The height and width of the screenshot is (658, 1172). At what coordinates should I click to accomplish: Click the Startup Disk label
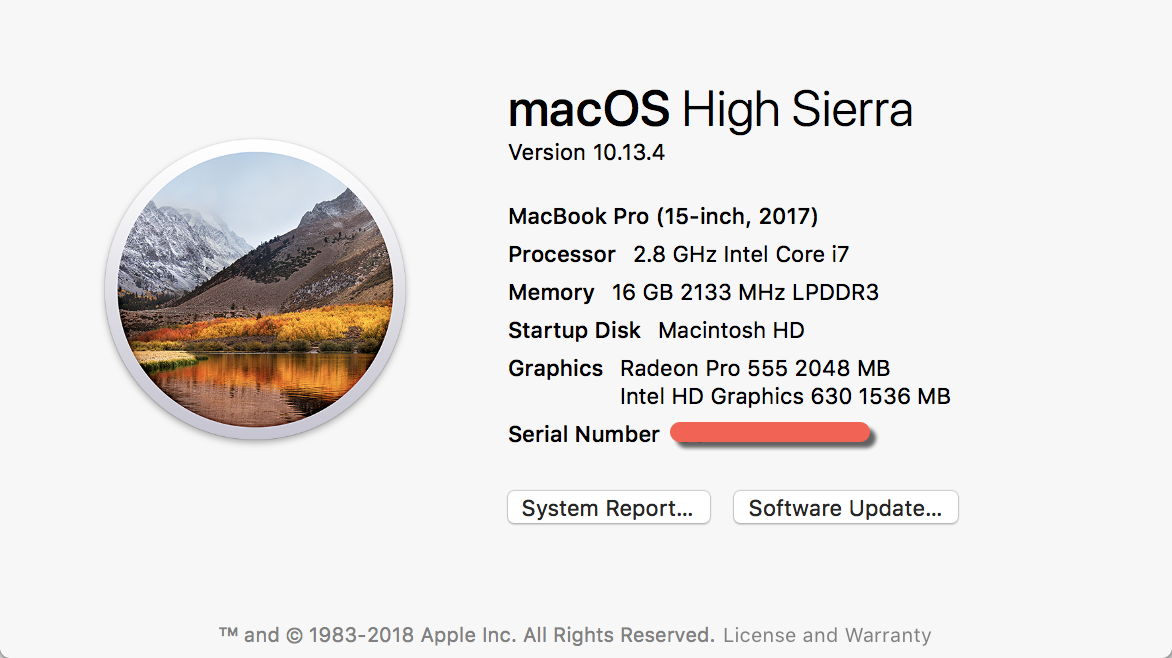(x=574, y=330)
